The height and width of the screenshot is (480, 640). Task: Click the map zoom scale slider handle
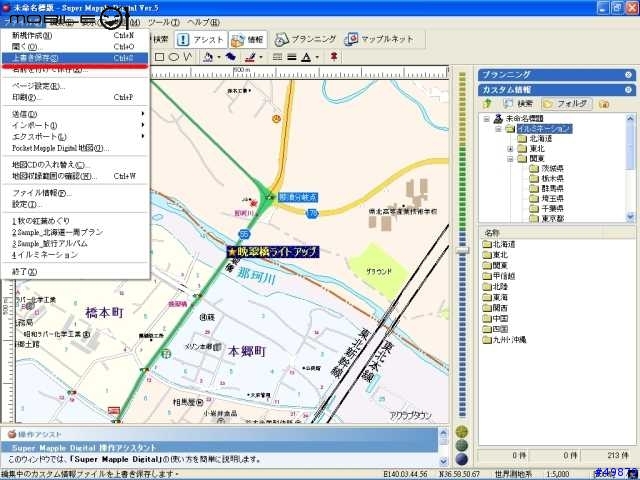click(462, 251)
